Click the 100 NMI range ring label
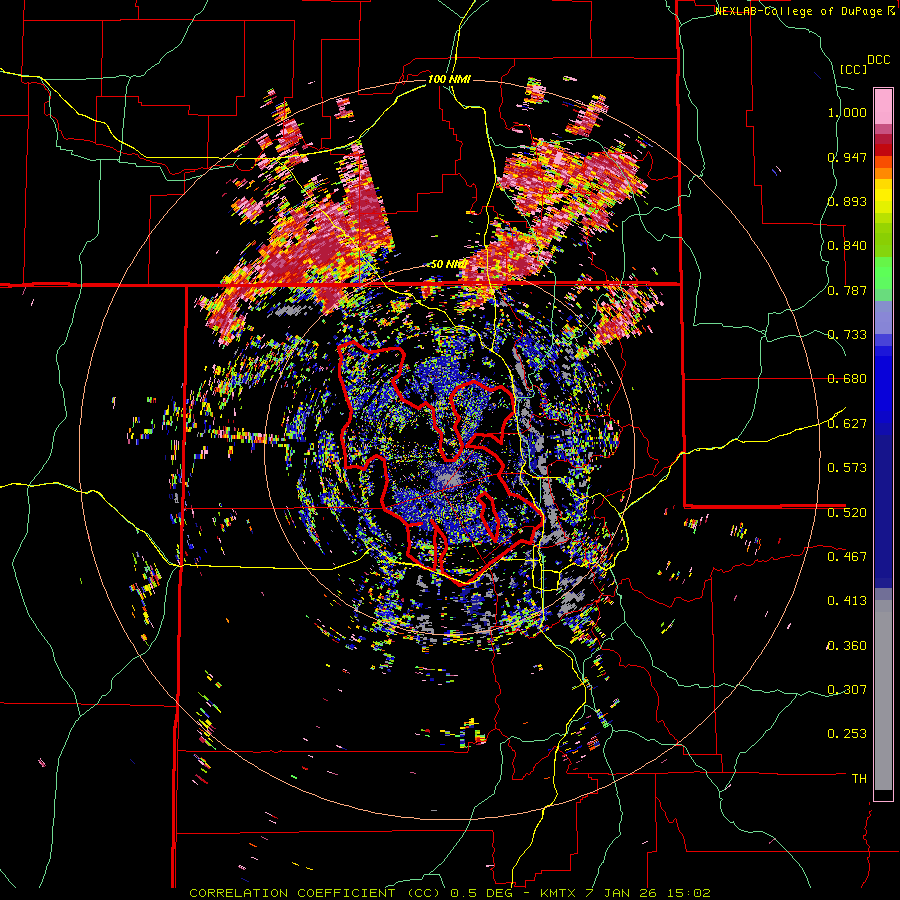This screenshot has width=900, height=900. pos(449,79)
